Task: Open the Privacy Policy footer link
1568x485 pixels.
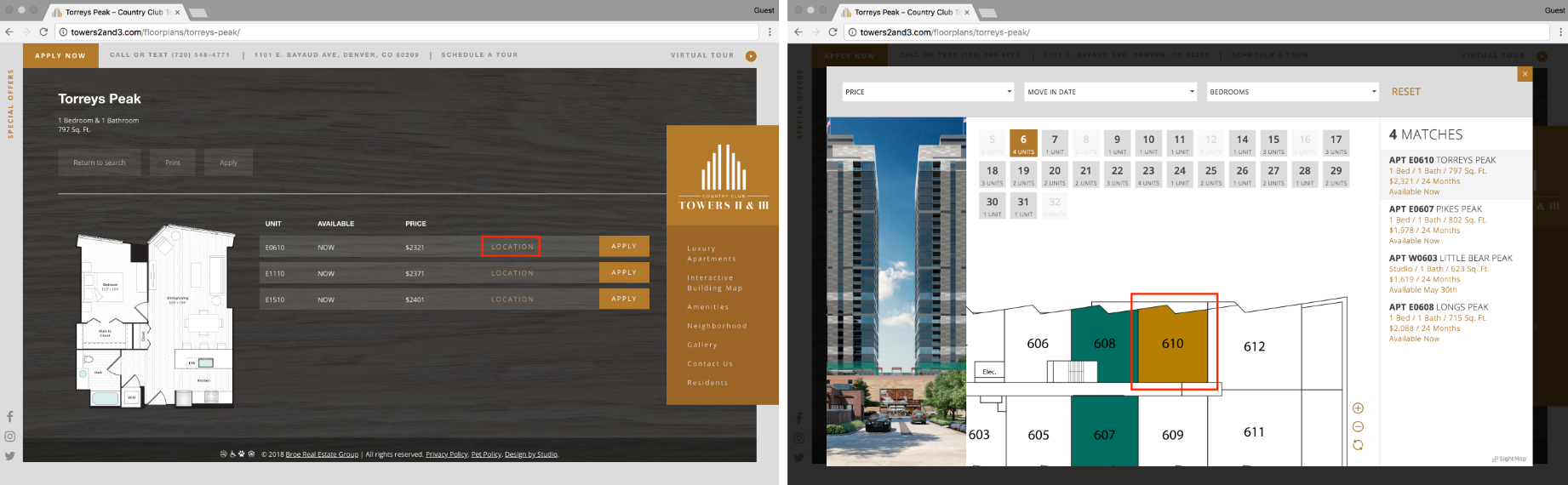Action: click(447, 454)
